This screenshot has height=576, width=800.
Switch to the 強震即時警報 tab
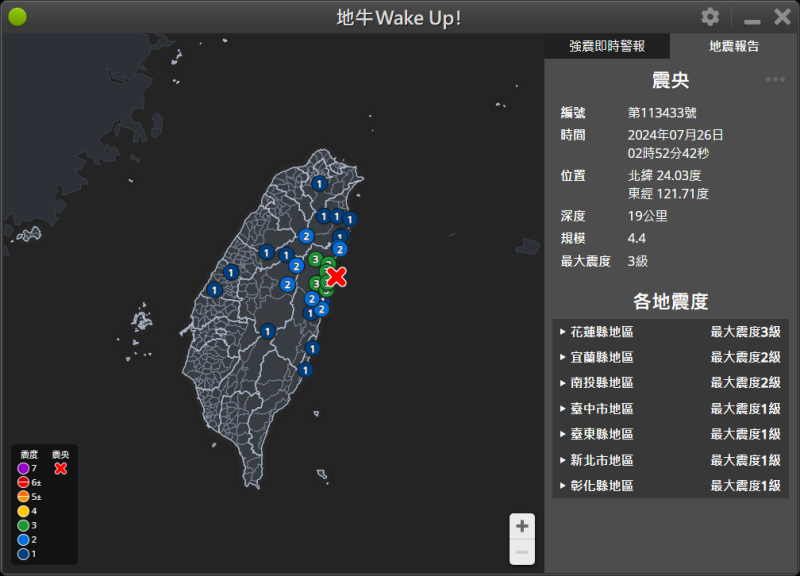[607, 46]
